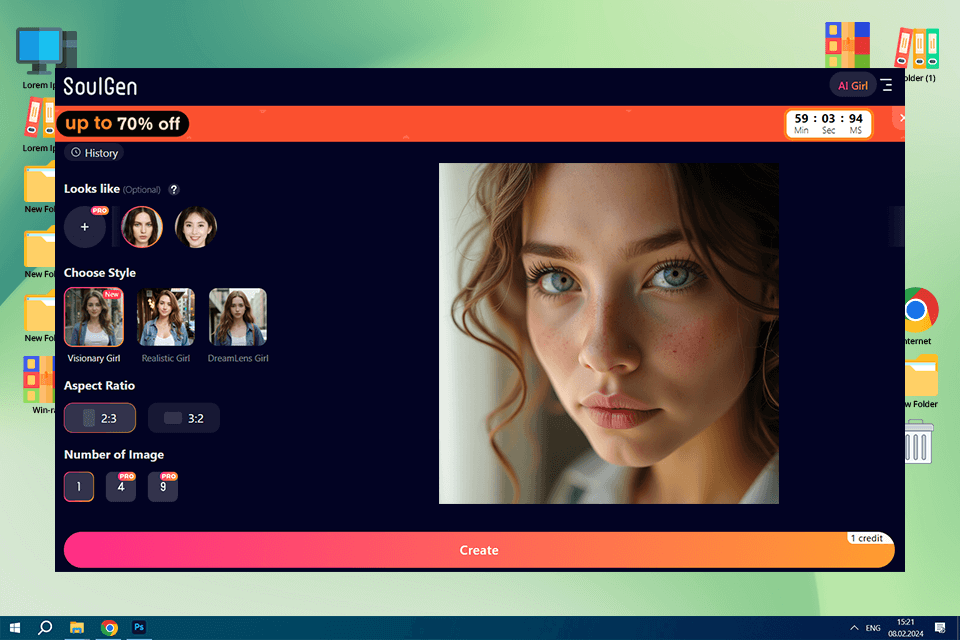Image resolution: width=960 pixels, height=640 pixels.
Task: Add a new PRO looks-like face
Action: click(x=85, y=227)
